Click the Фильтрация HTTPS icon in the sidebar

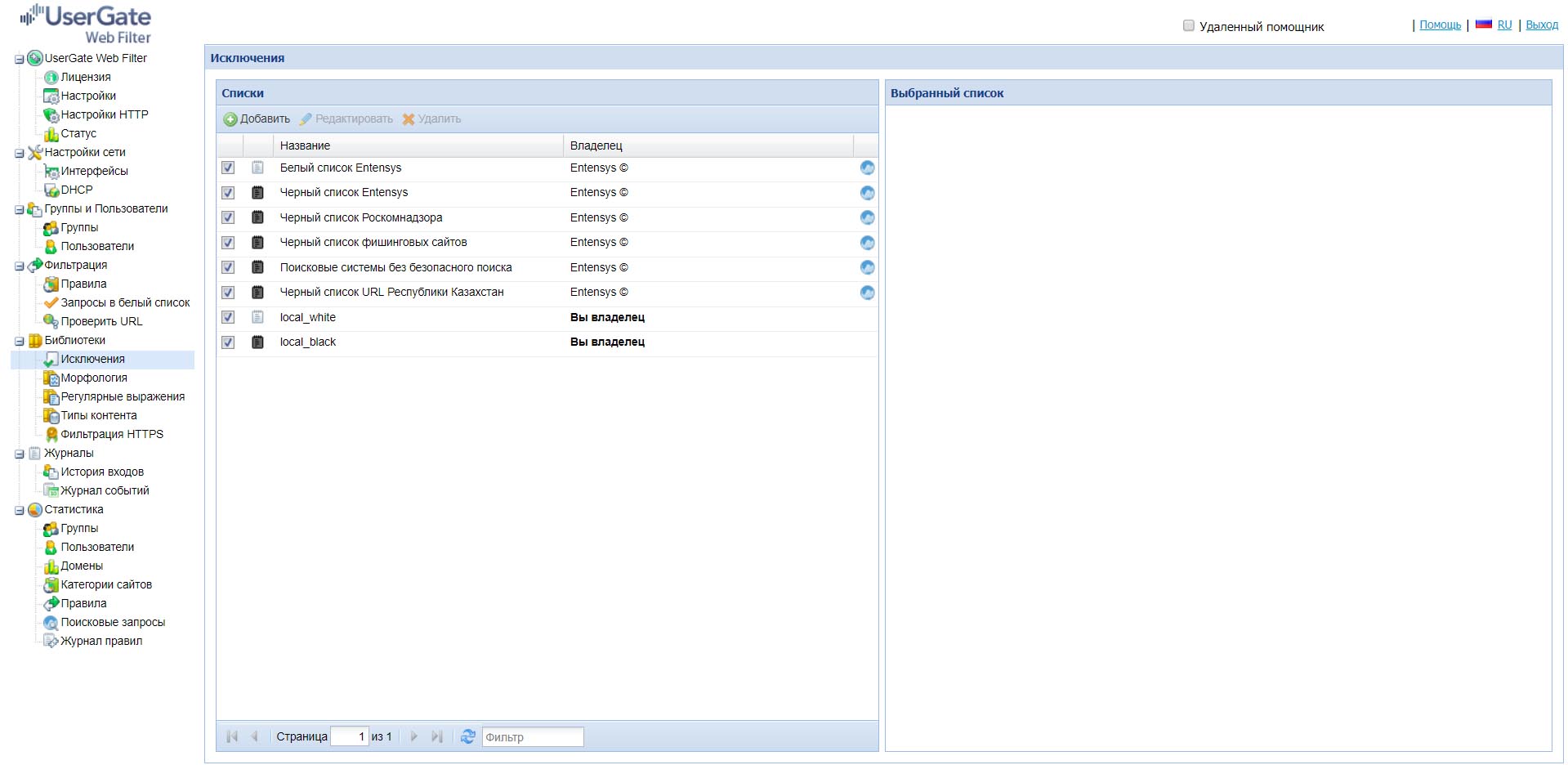click(51, 434)
